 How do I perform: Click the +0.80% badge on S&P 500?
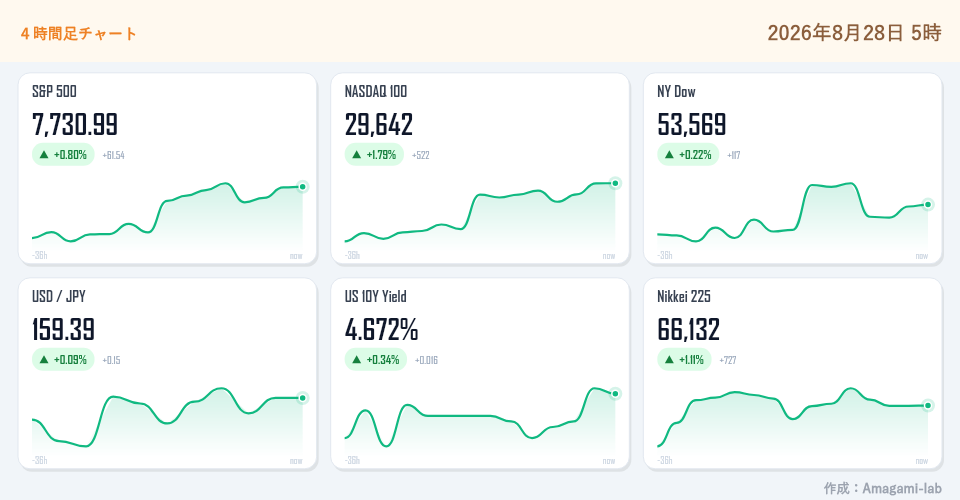click(x=63, y=155)
